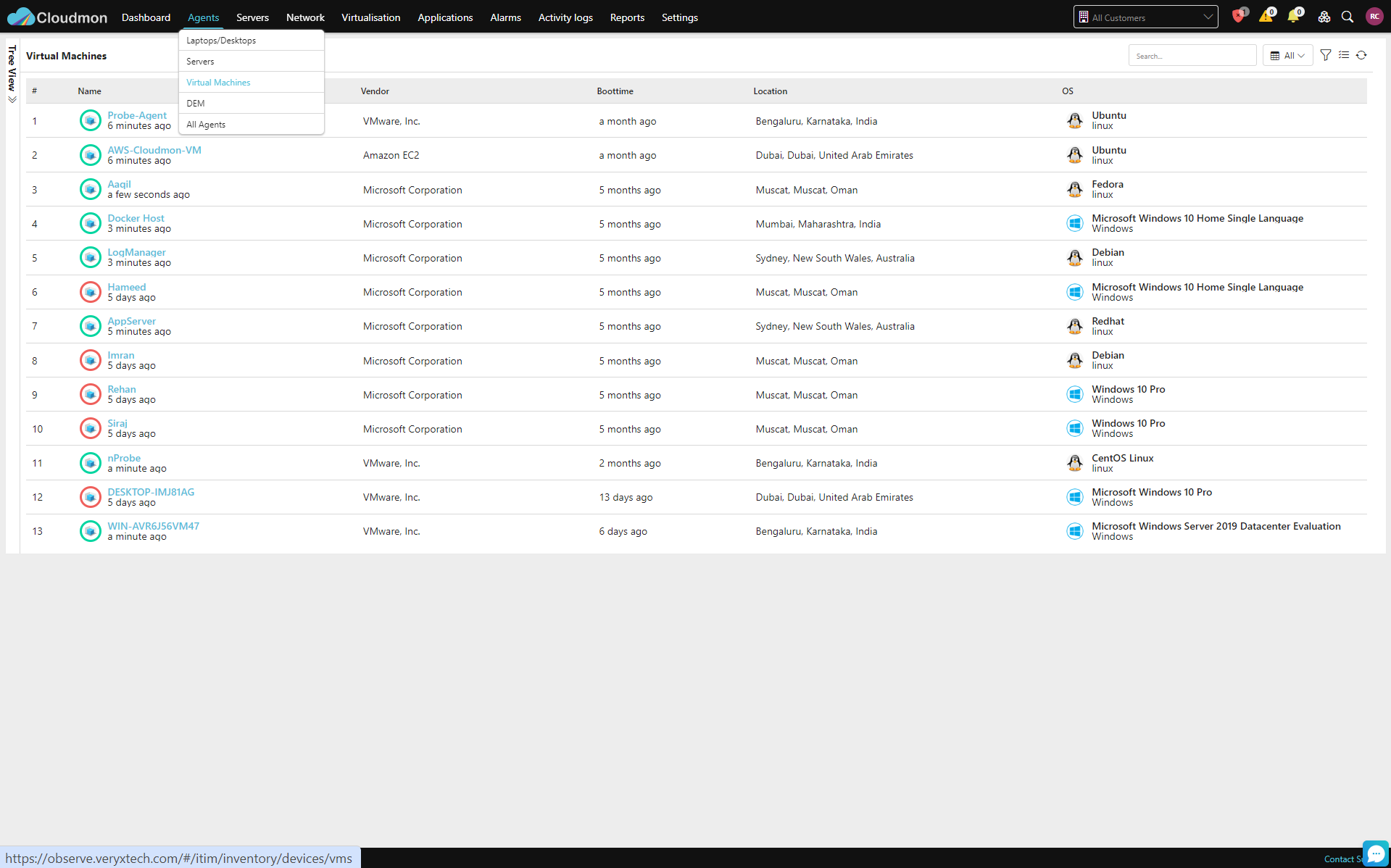Open the Dashboard tab

pyautogui.click(x=146, y=17)
